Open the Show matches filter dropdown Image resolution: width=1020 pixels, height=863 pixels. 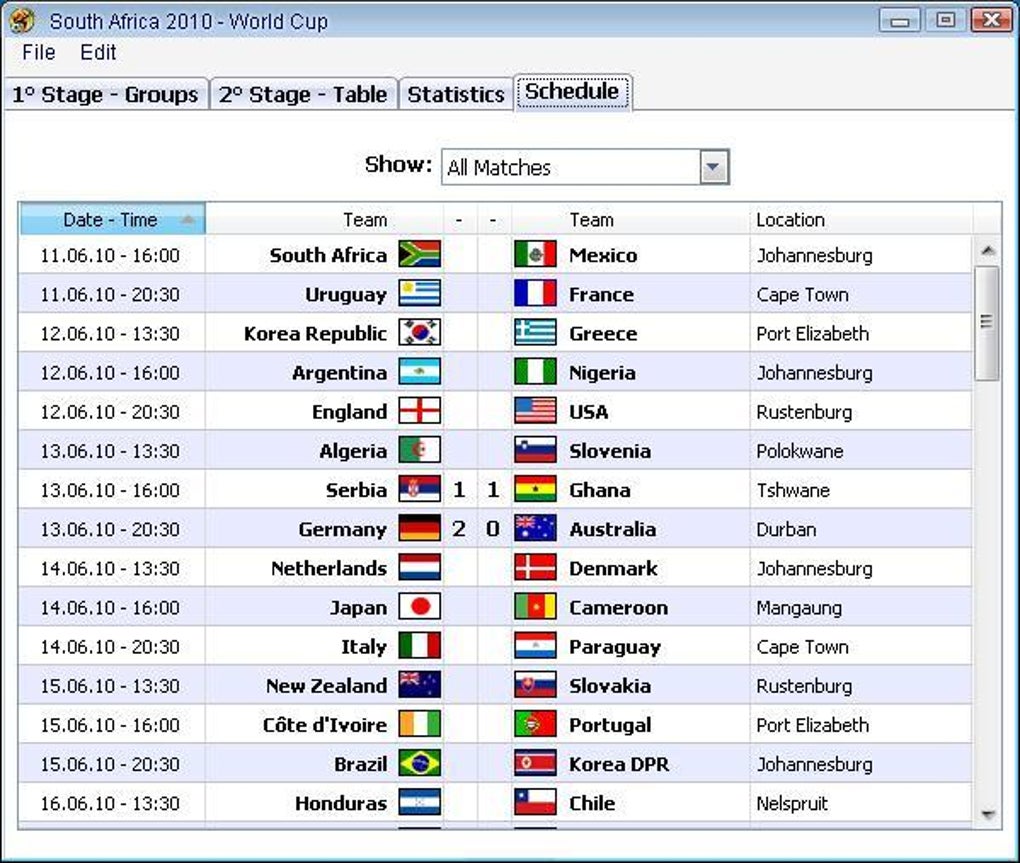(714, 167)
